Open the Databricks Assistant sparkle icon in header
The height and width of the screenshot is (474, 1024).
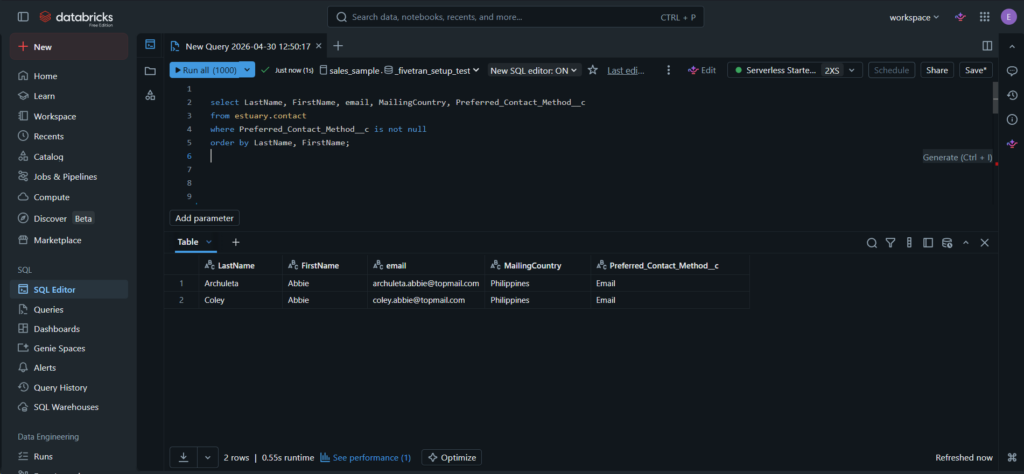click(x=960, y=17)
